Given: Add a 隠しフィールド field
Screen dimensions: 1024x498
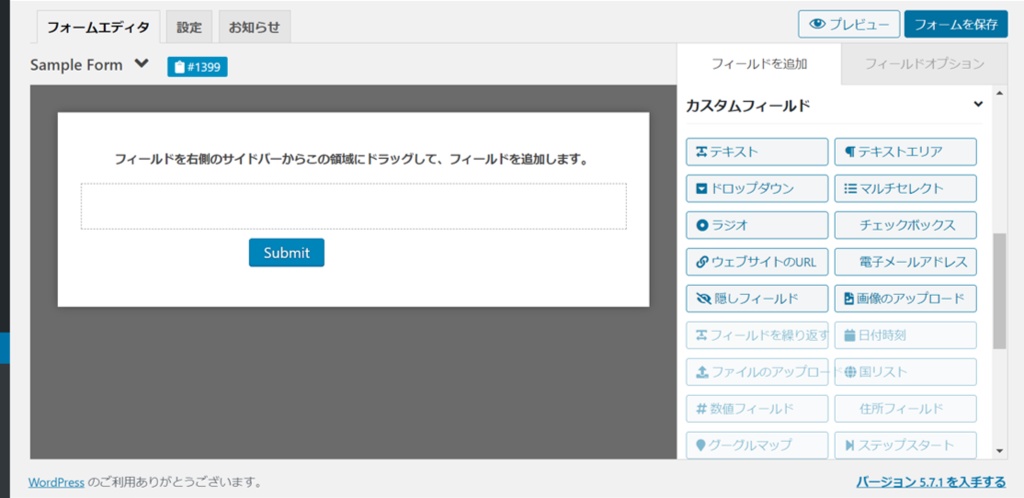Looking at the screenshot, I should click(x=757, y=298).
